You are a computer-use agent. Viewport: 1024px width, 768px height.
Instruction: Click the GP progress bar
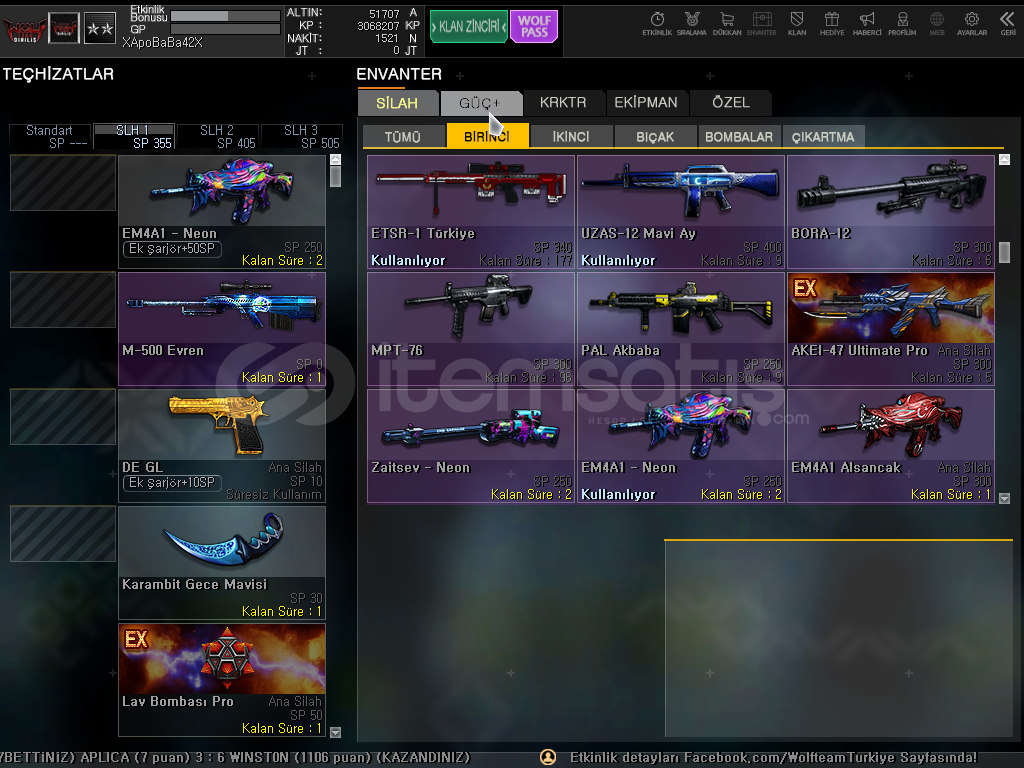pyautogui.click(x=225, y=29)
